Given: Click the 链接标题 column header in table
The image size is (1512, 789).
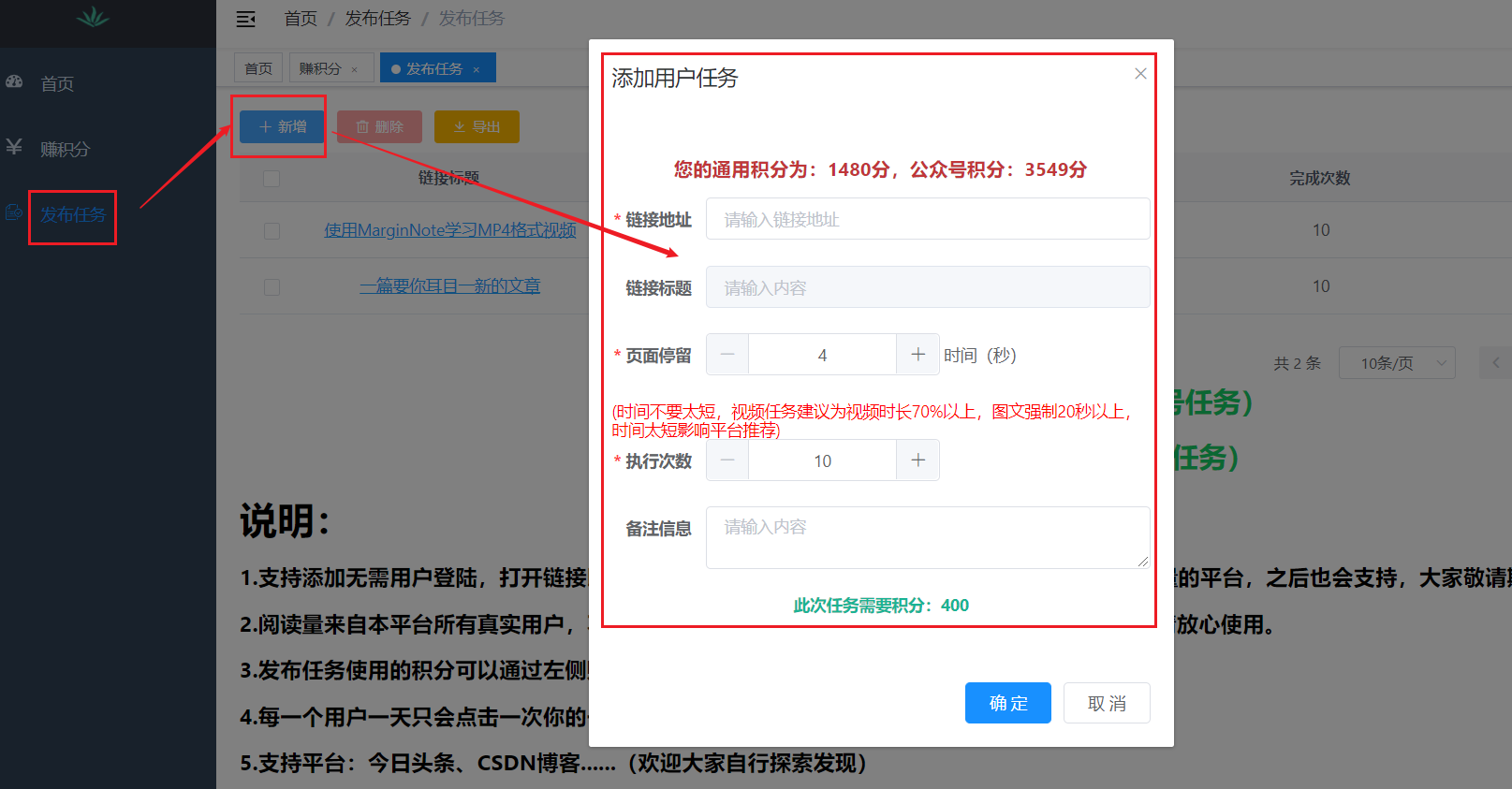Looking at the screenshot, I should click(x=449, y=178).
